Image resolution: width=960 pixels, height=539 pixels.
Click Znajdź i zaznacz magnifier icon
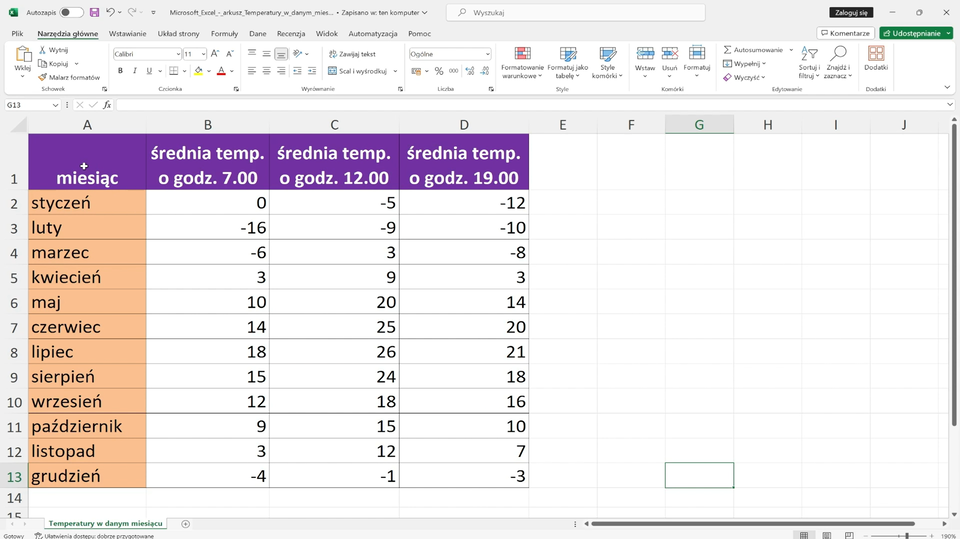point(838,61)
